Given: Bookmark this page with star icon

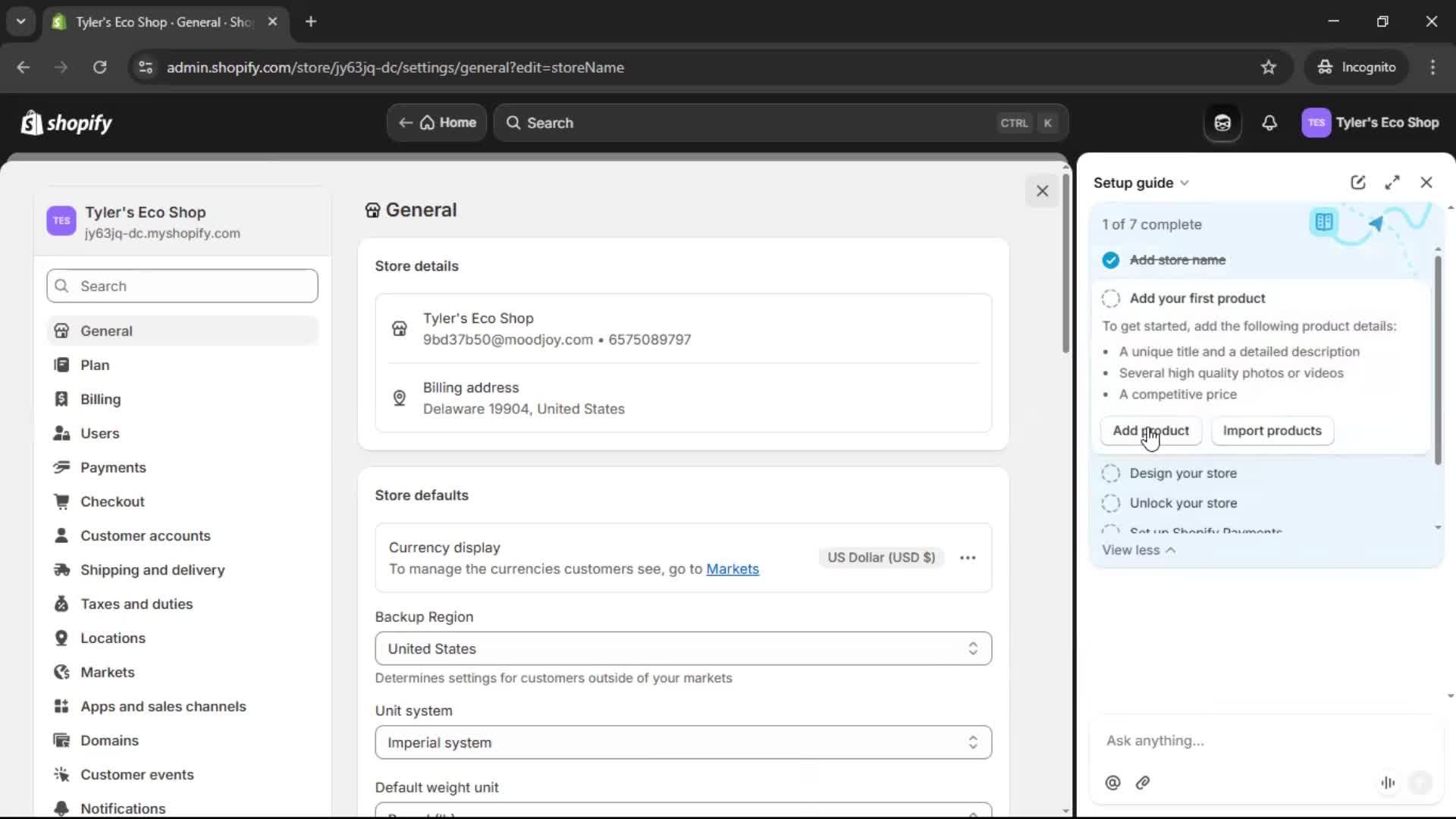Looking at the screenshot, I should point(1269,67).
